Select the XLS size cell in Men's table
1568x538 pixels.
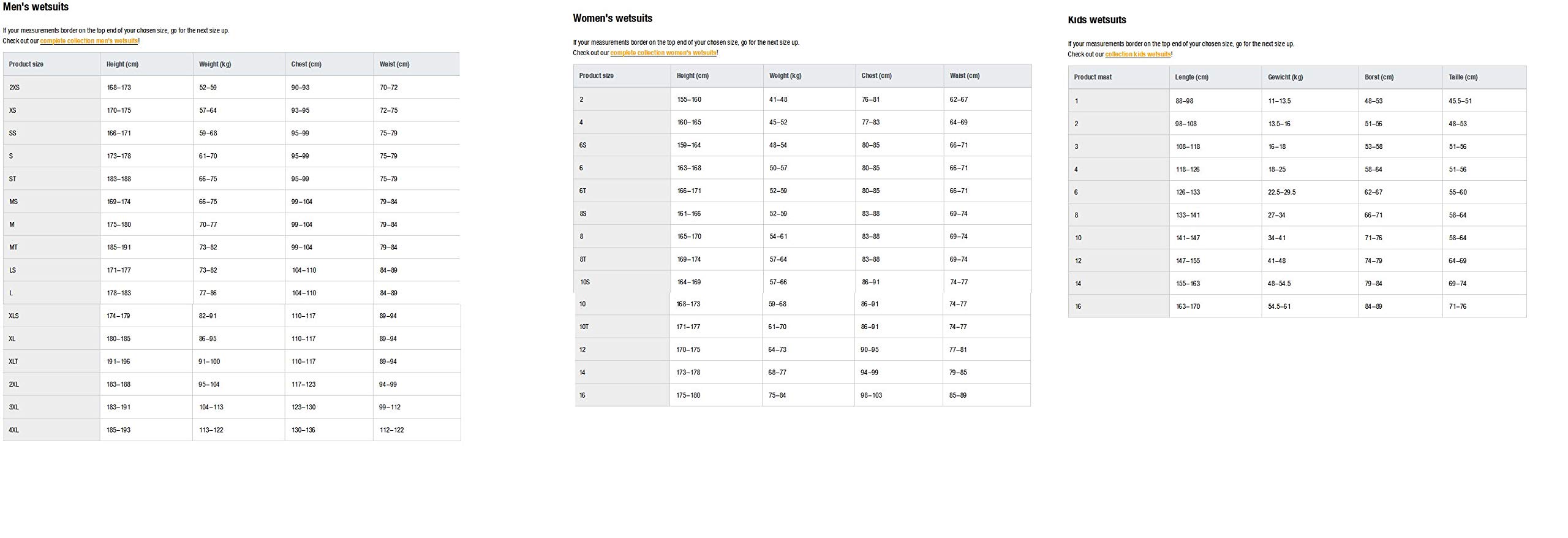click(x=51, y=316)
